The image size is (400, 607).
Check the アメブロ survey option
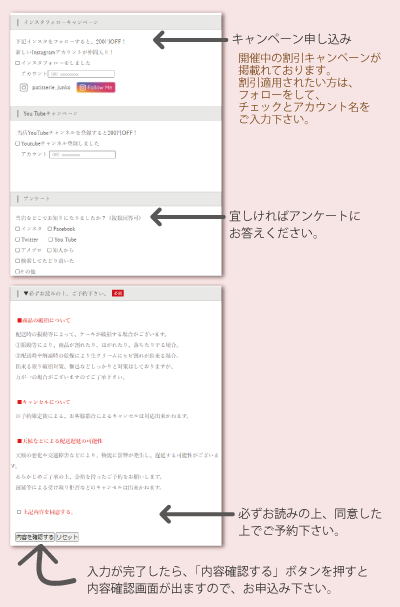pyautogui.click(x=17, y=250)
